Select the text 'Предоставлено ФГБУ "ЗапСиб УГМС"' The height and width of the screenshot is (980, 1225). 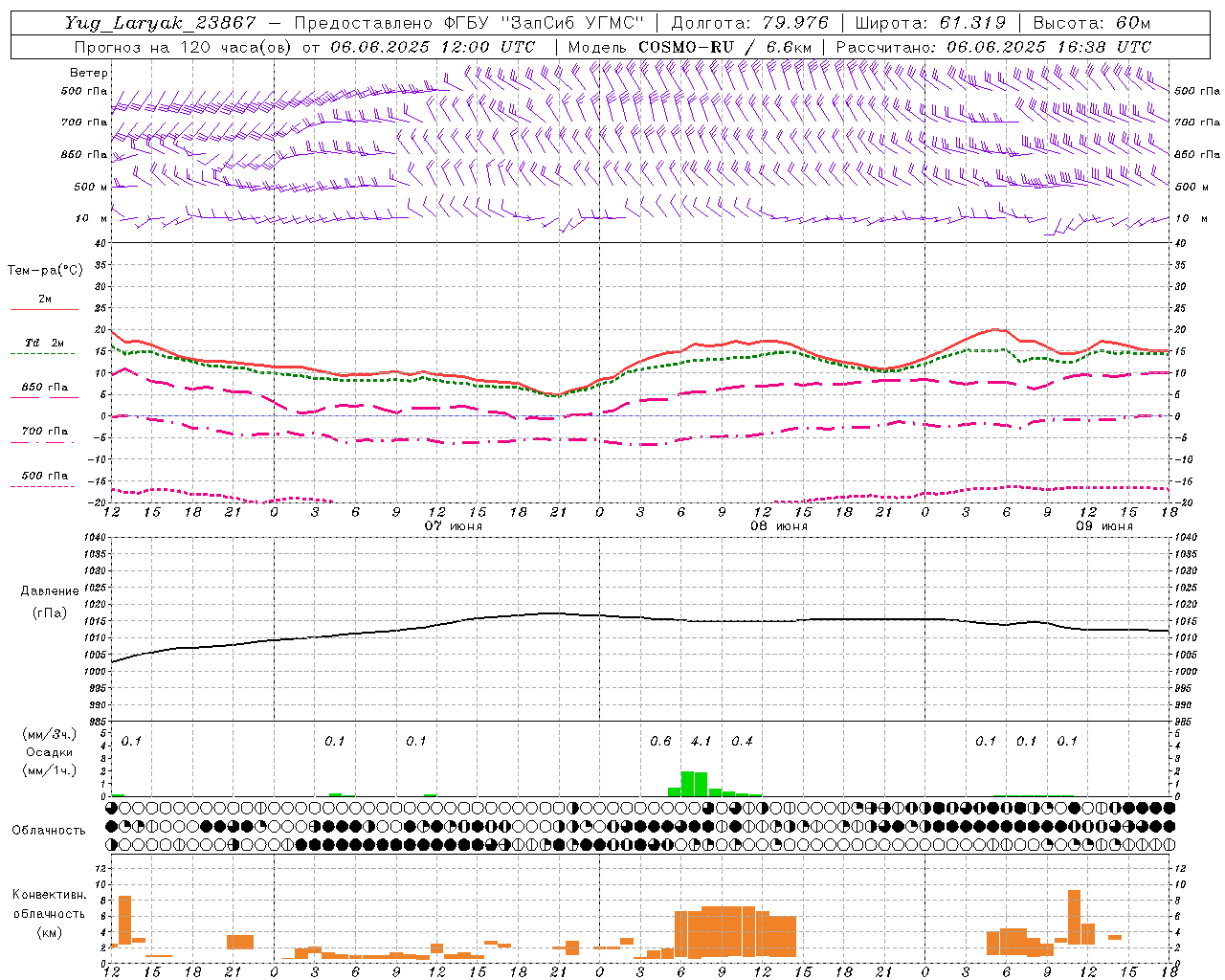(469, 23)
